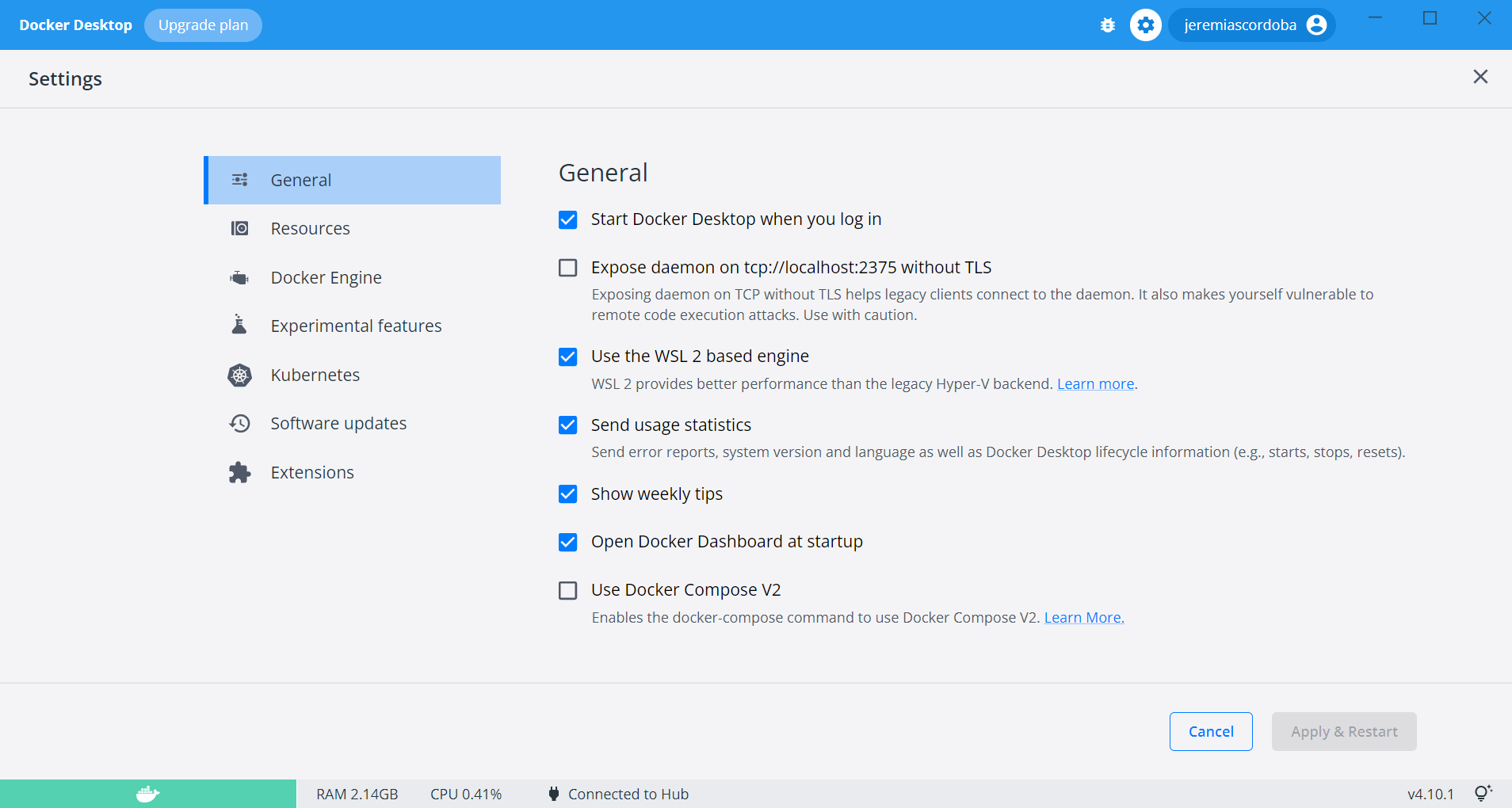Click the General sliders icon
The width and height of the screenshot is (1512, 808).
[240, 180]
